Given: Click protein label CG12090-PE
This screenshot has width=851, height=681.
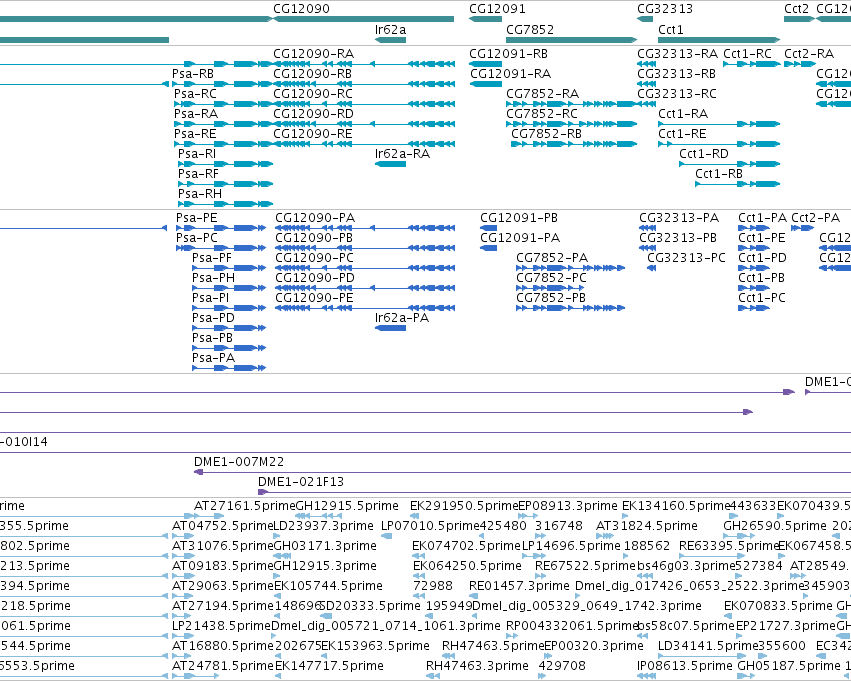Looking at the screenshot, I should (x=314, y=297).
